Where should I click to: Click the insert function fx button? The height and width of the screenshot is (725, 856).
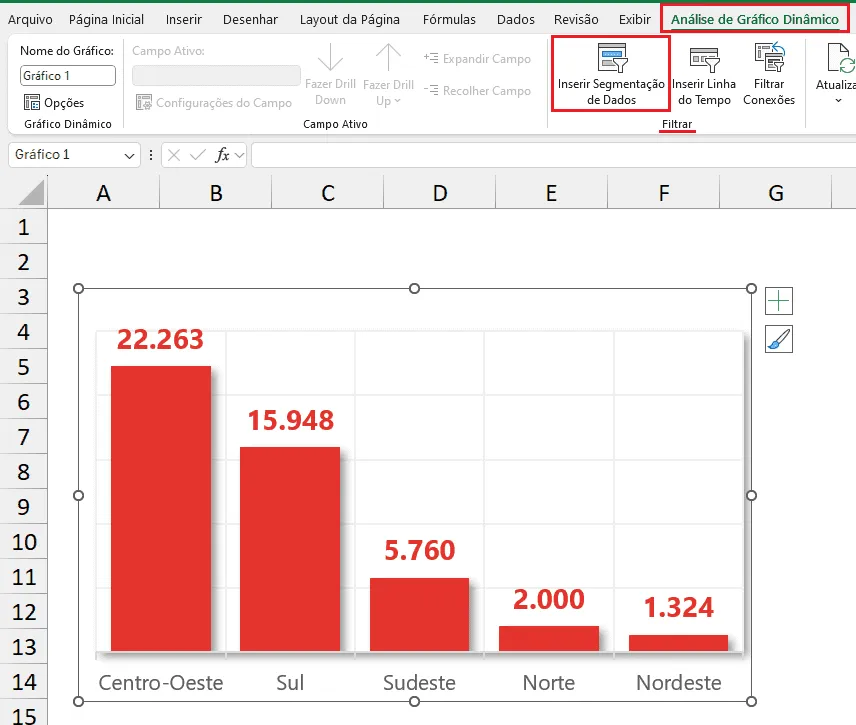pyautogui.click(x=222, y=155)
